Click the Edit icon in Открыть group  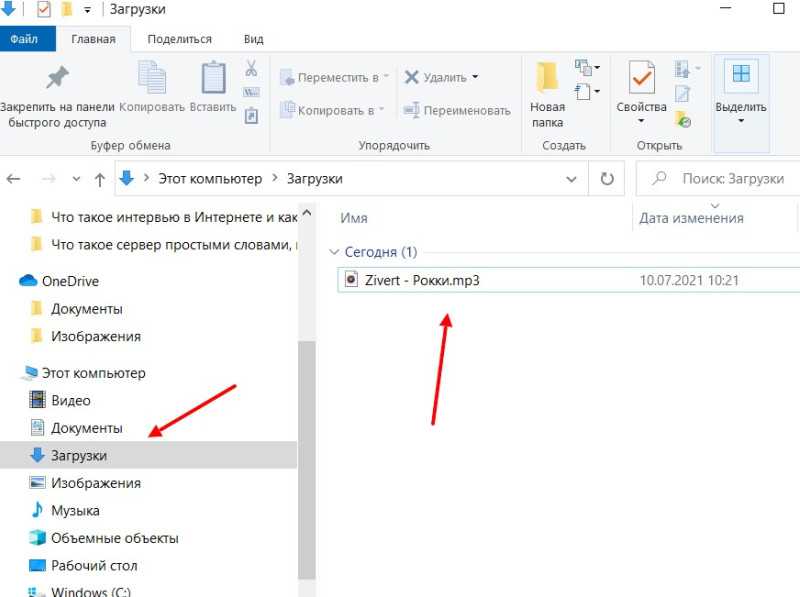pyautogui.click(x=683, y=93)
